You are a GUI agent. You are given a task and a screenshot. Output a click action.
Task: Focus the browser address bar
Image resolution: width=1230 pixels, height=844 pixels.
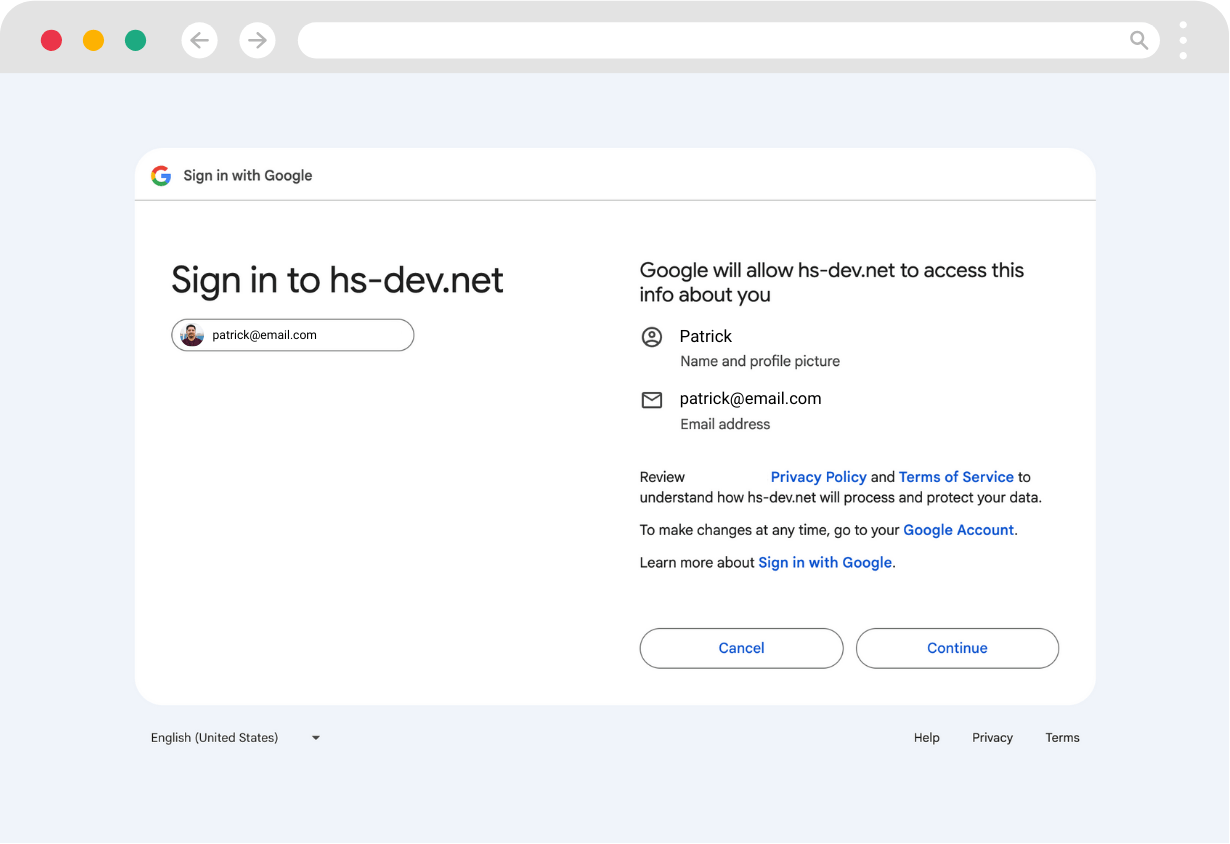pyautogui.click(x=729, y=40)
